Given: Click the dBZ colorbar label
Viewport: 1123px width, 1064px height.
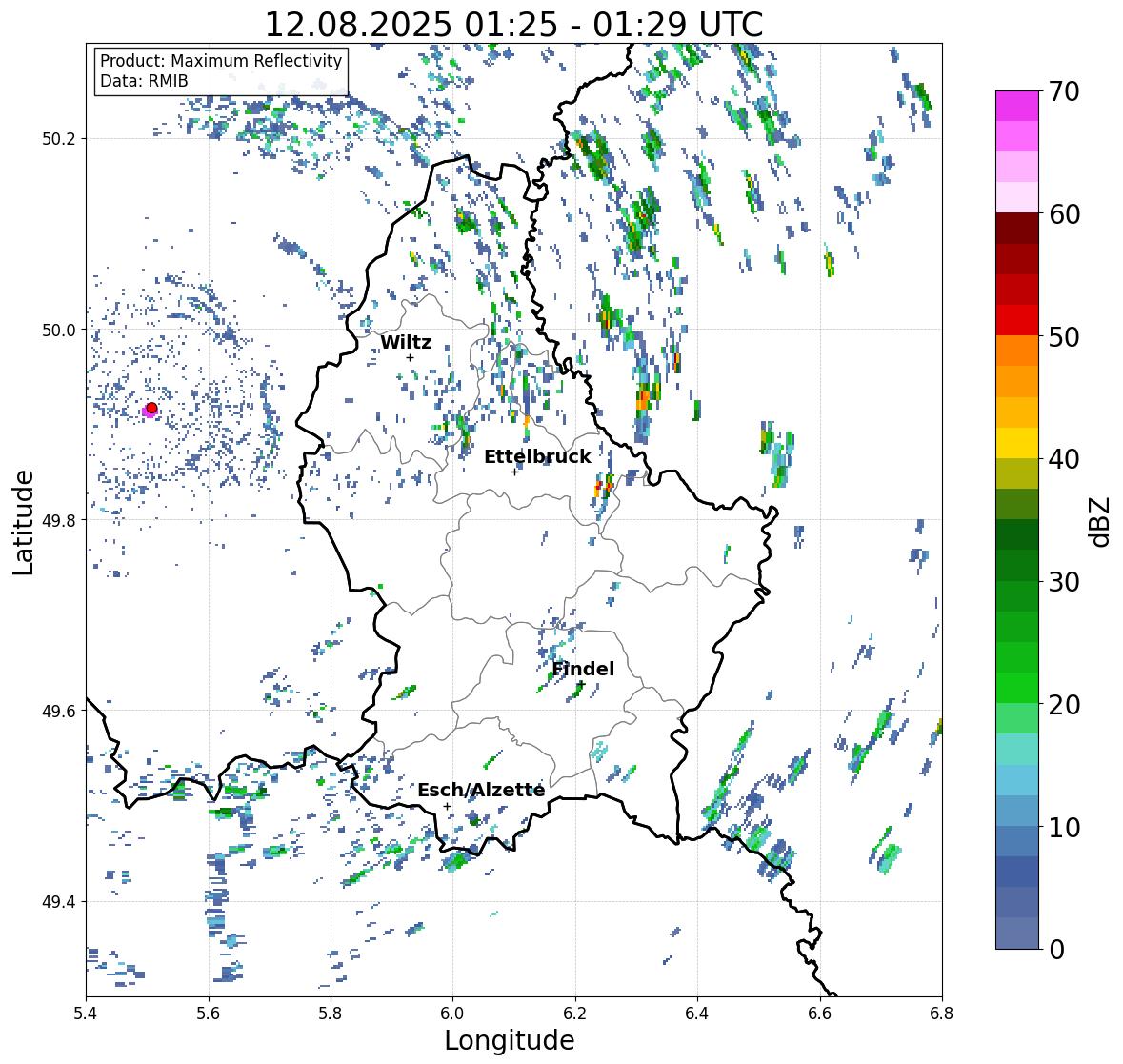Looking at the screenshot, I should click(1101, 522).
